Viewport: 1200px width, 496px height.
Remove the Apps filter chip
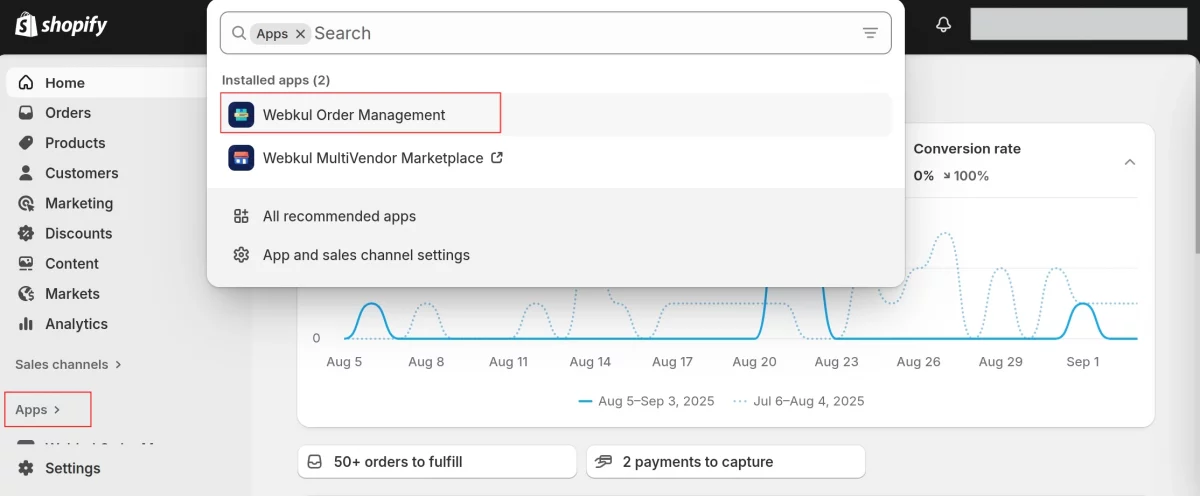(x=300, y=34)
